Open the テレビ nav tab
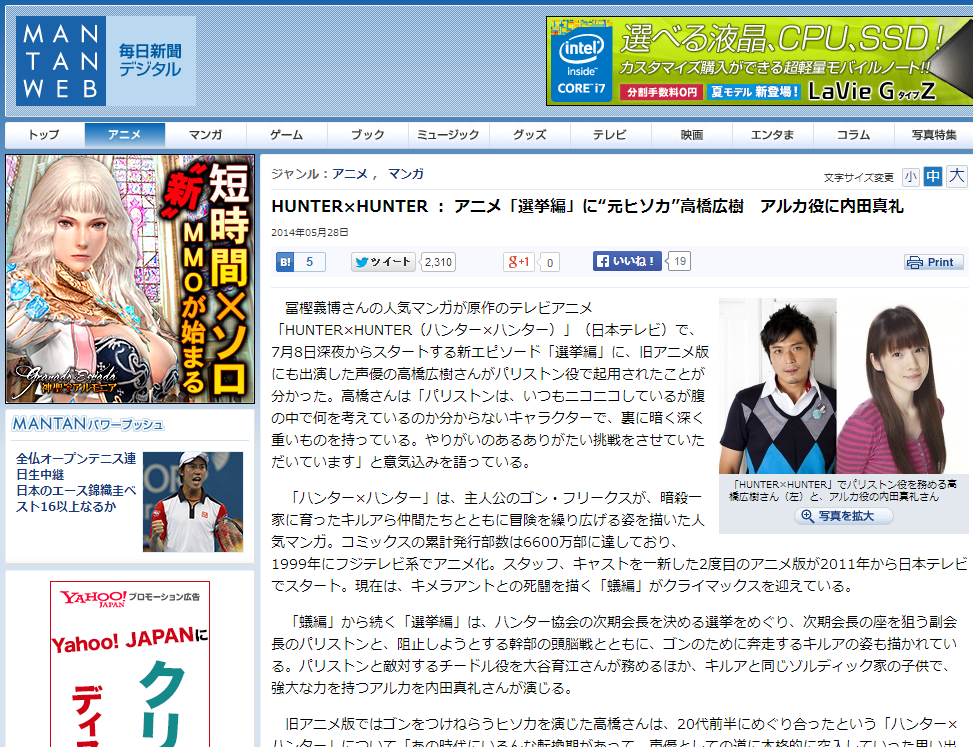This screenshot has height=747, width=973. 611,135
